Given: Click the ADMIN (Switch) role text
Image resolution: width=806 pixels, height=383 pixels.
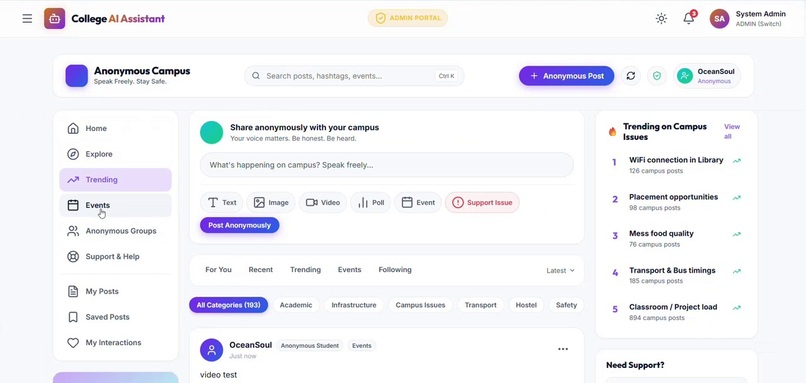Looking at the screenshot, I should 758,24.
